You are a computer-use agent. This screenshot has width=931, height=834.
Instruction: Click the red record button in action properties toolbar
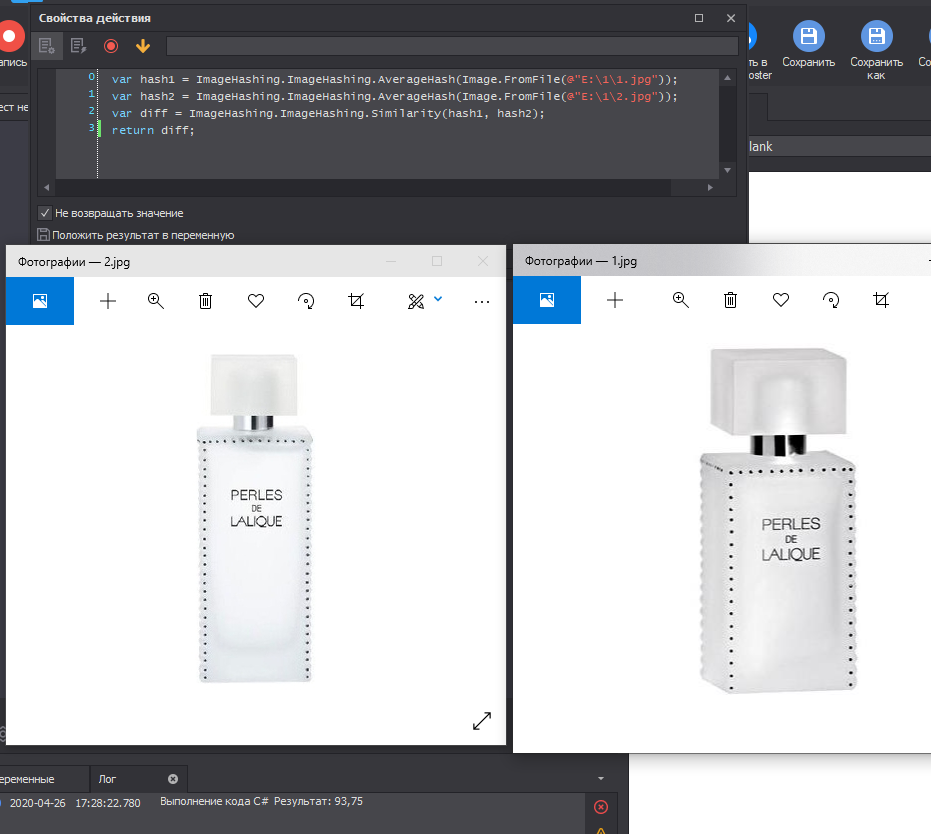pos(110,46)
